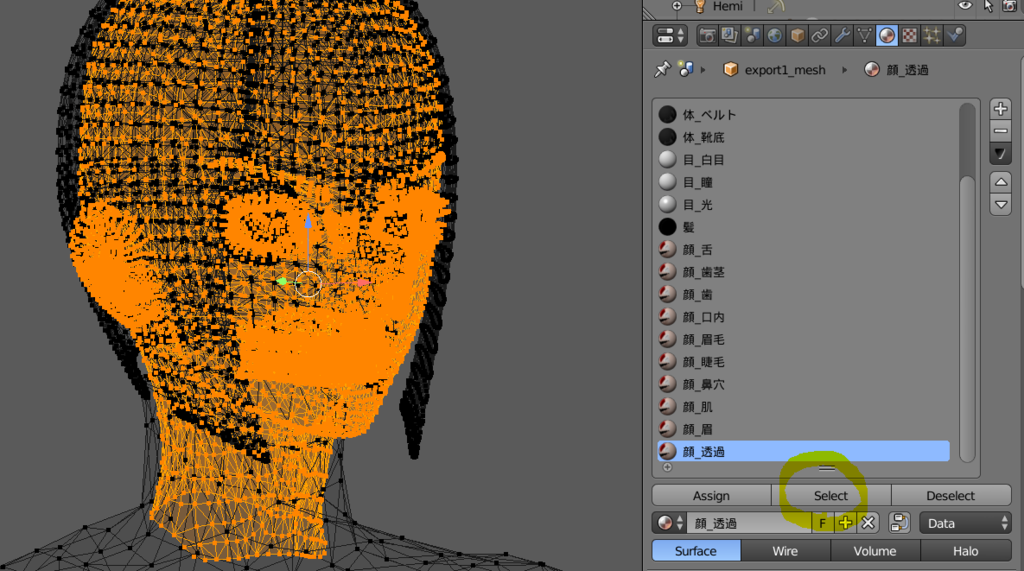Open the Texture properties tab (checker icon)
This screenshot has height=571, width=1024.
click(909, 35)
